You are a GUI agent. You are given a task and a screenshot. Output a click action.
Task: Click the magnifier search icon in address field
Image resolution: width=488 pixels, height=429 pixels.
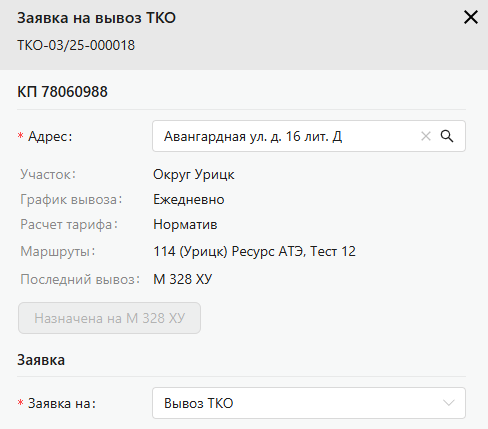pos(447,136)
